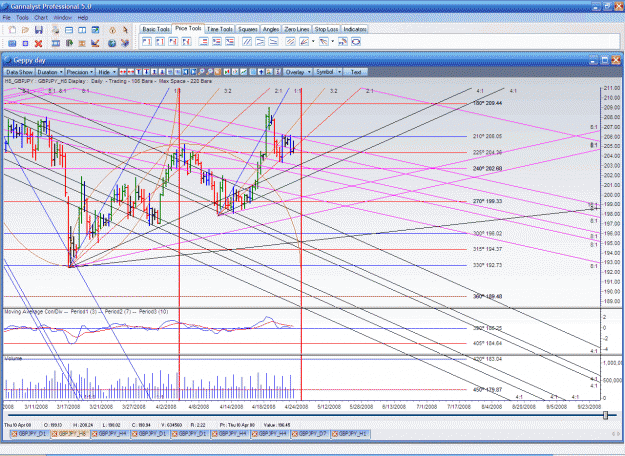Click the globe icon in main toolbar
This screenshot has height=456, width=625.
coord(112,43)
